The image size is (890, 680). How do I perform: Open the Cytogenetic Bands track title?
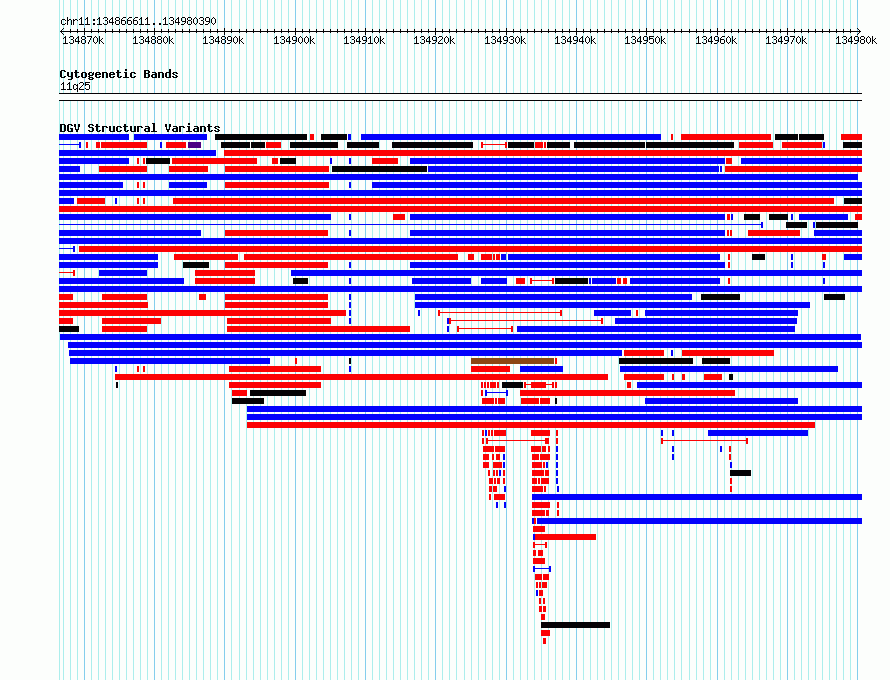tap(119, 74)
